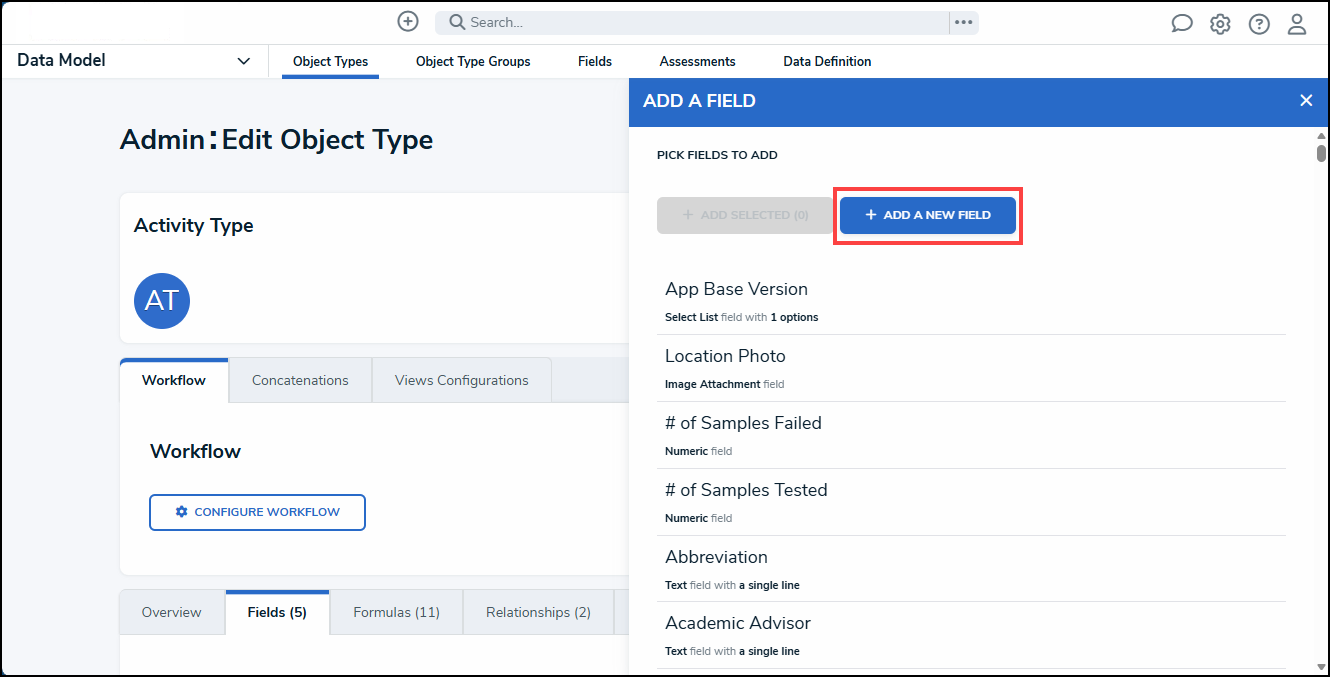Image resolution: width=1330 pixels, height=677 pixels.
Task: Open the Views Configurations tab
Action: 462,380
